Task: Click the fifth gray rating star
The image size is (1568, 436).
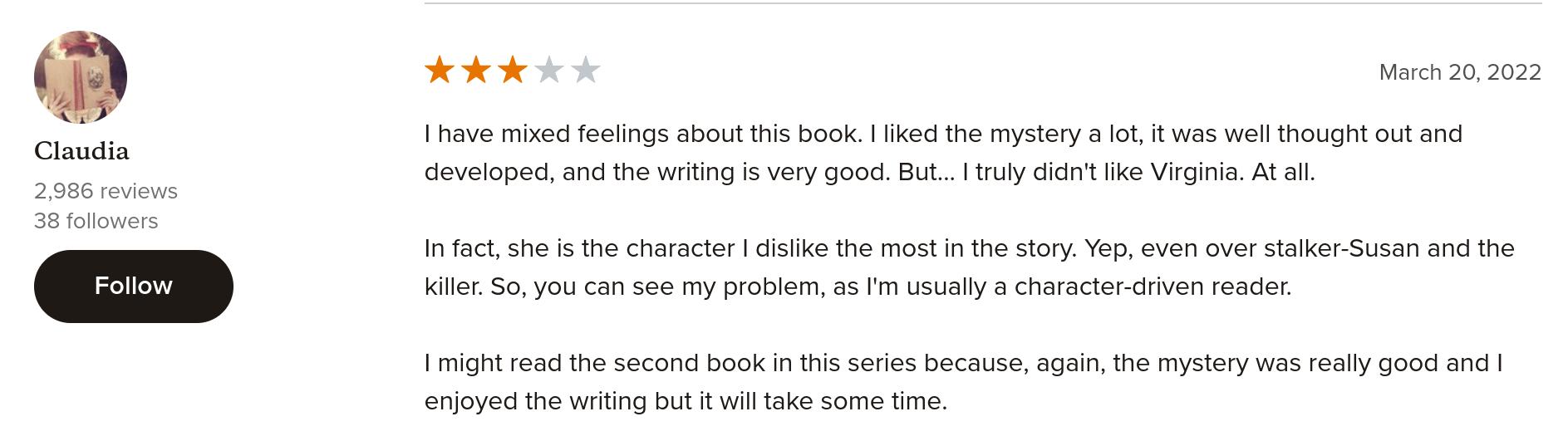Action: point(586,71)
